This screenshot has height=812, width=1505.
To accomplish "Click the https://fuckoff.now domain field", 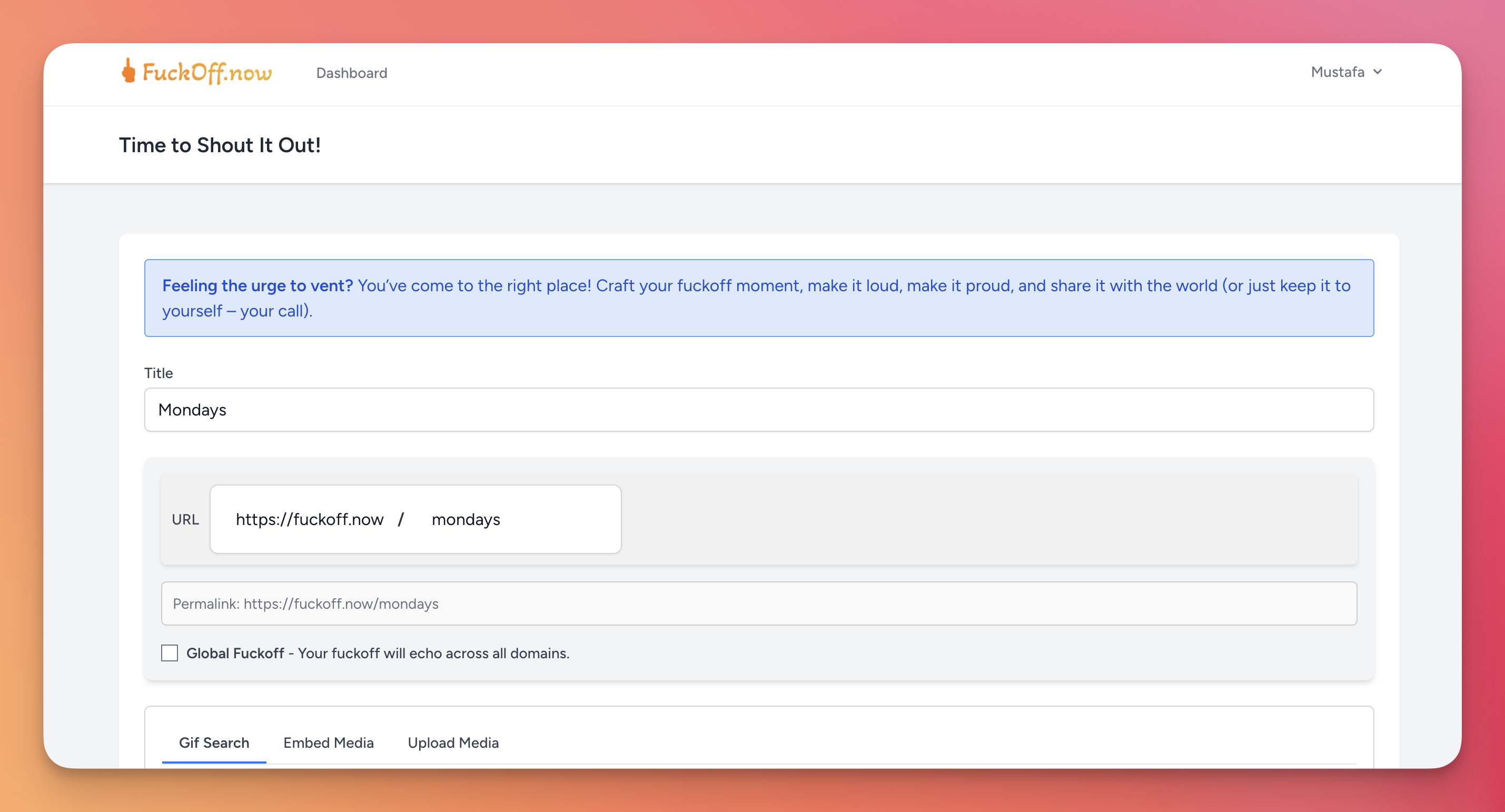I will tap(310, 519).
